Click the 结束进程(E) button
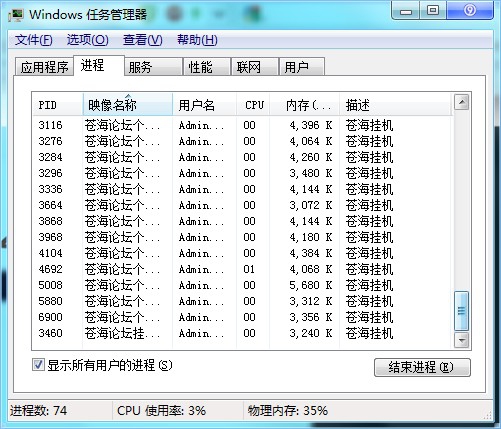Screen dimensions: 501x429 pos(422,367)
